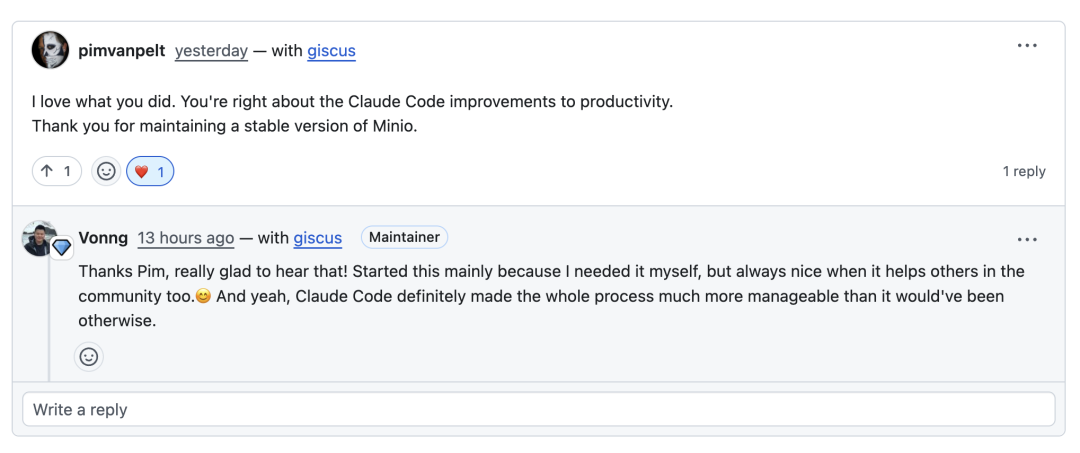
Task: Click the Maintainer badge
Action: pos(404,238)
